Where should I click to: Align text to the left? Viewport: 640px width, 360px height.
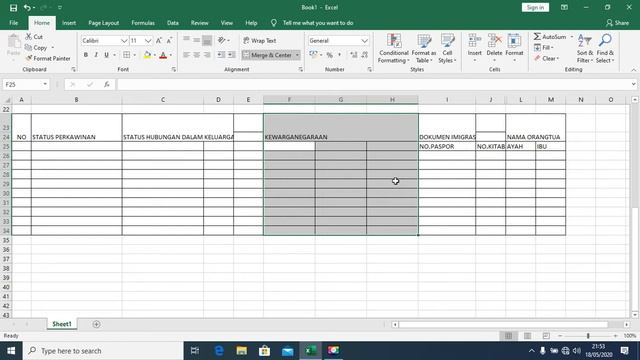pos(186,55)
